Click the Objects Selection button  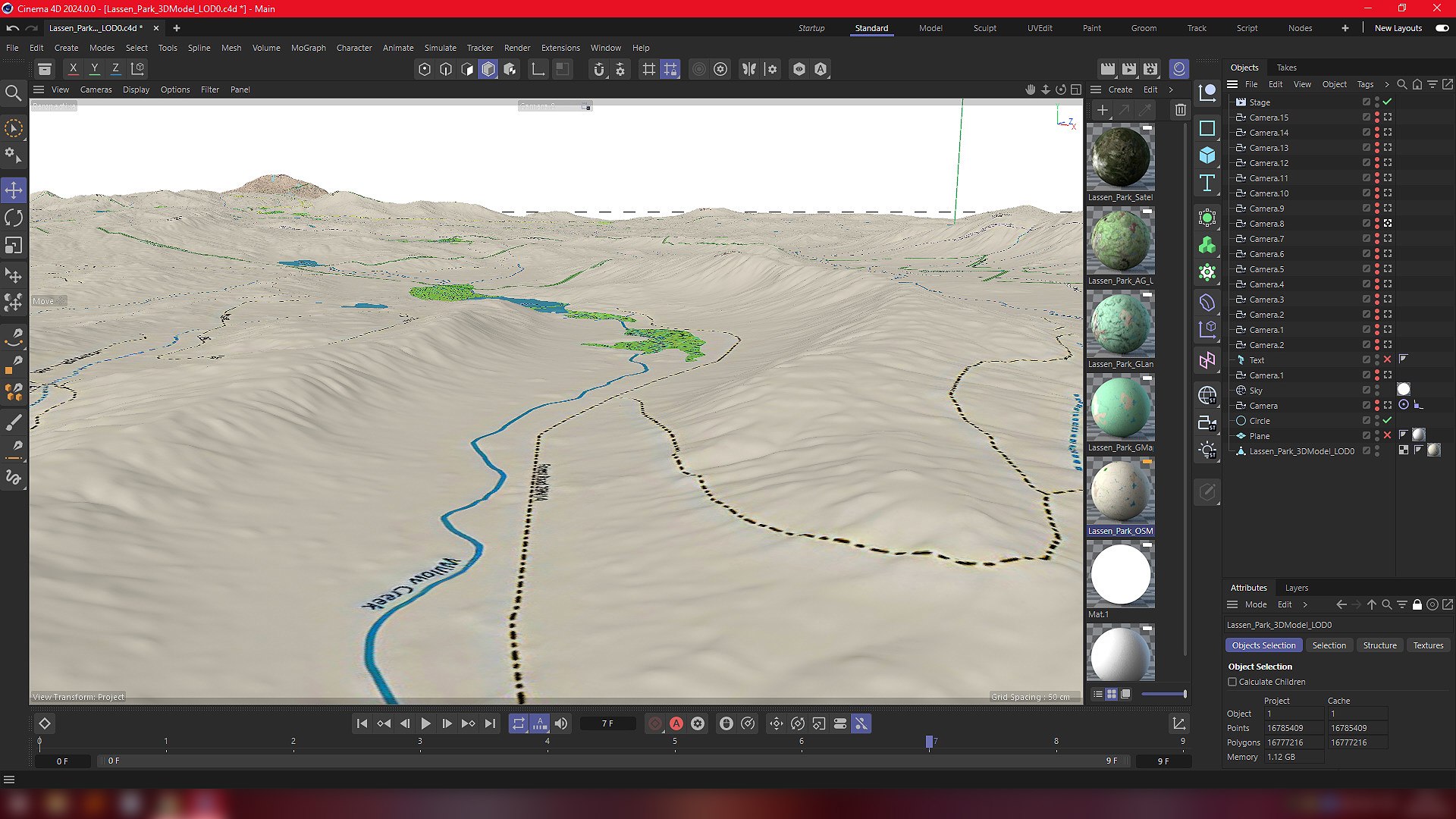(x=1263, y=645)
